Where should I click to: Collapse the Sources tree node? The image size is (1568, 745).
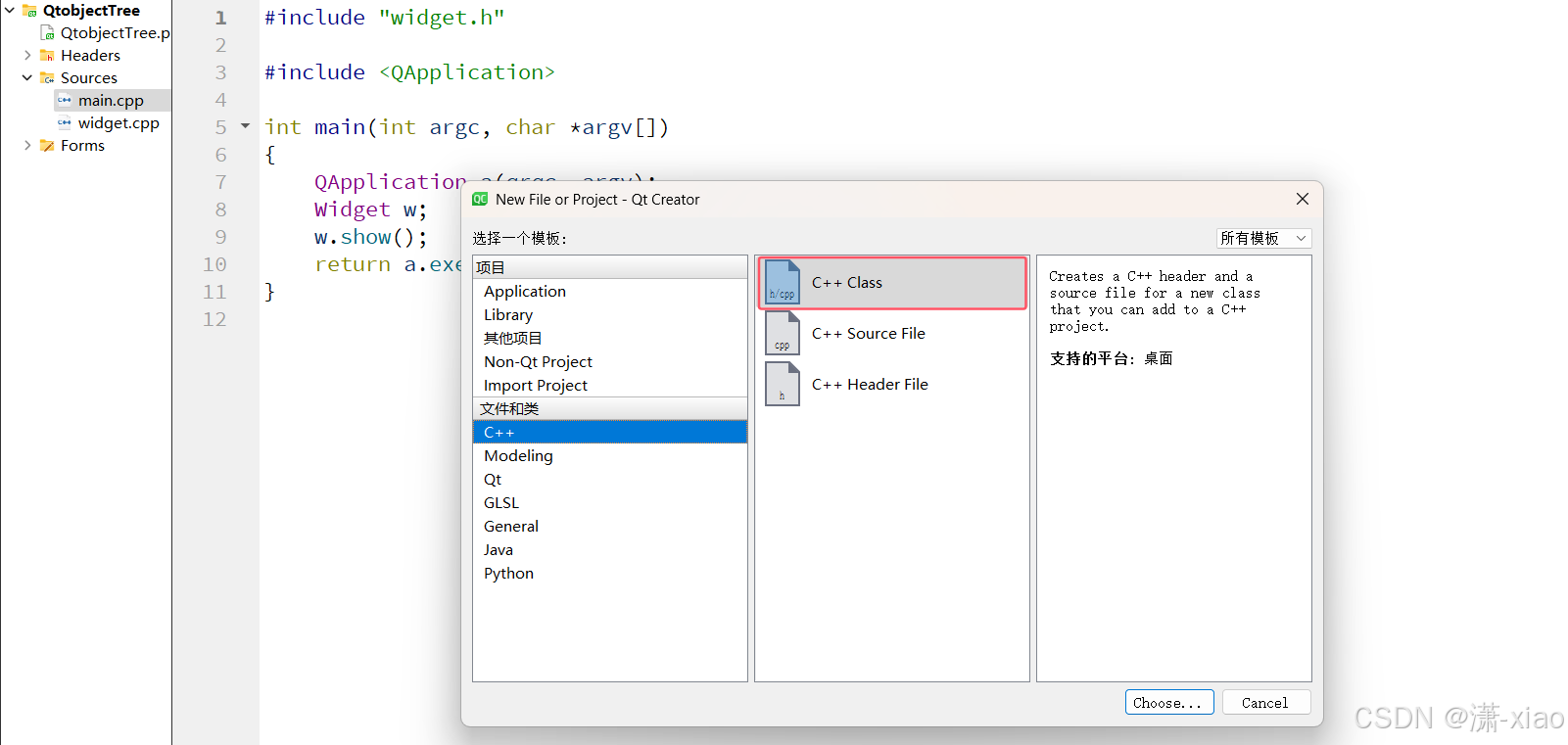[x=27, y=78]
